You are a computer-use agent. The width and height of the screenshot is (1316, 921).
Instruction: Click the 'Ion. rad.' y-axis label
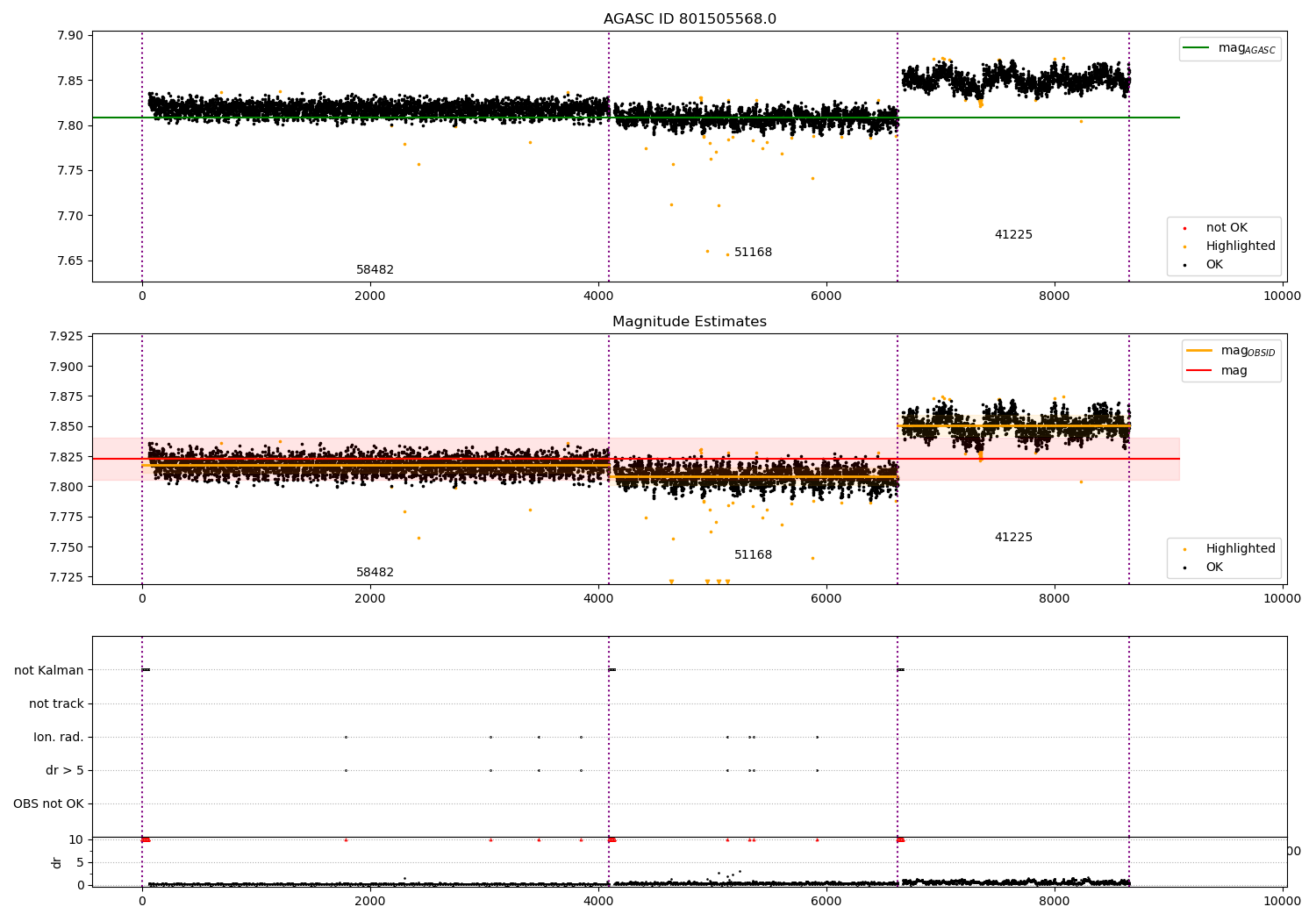tap(59, 737)
